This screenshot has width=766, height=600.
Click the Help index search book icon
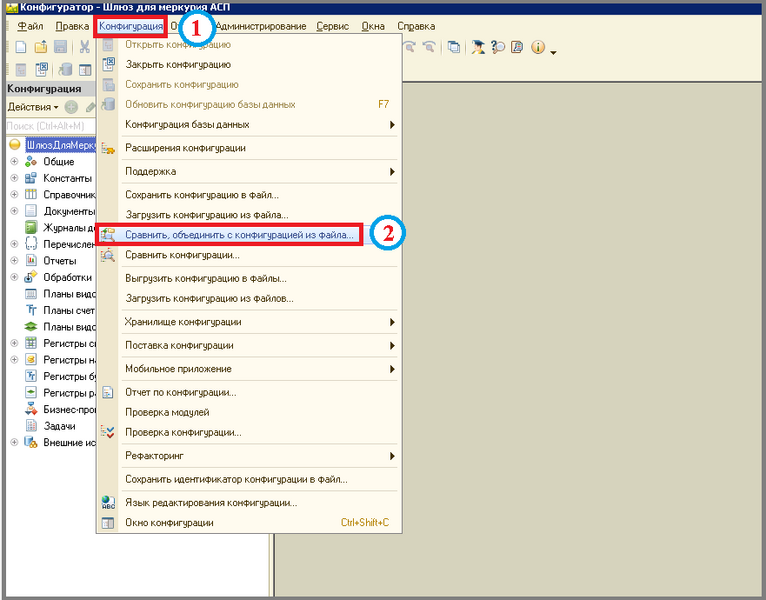(517, 47)
